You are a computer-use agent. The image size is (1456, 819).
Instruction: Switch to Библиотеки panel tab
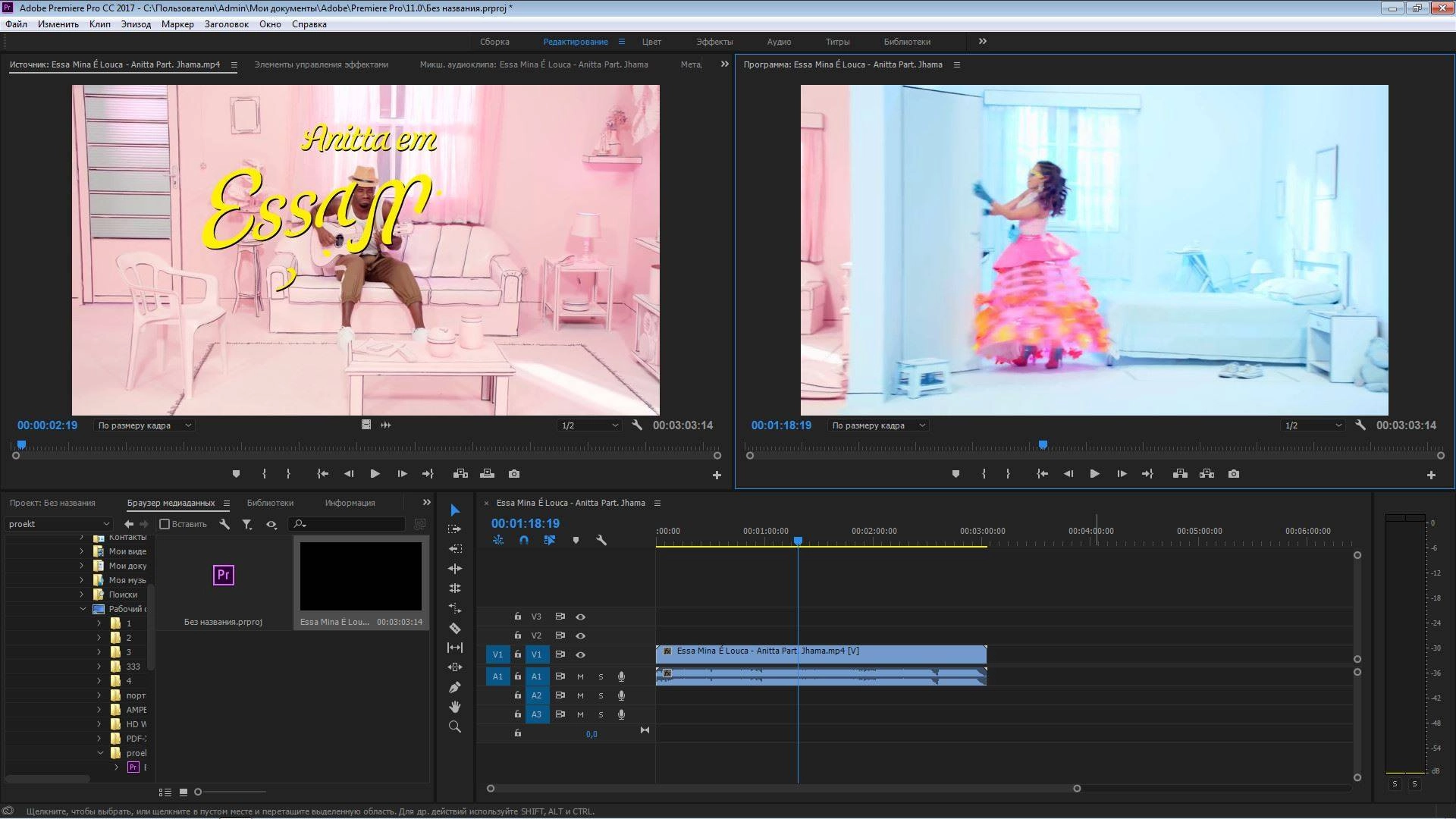(270, 503)
